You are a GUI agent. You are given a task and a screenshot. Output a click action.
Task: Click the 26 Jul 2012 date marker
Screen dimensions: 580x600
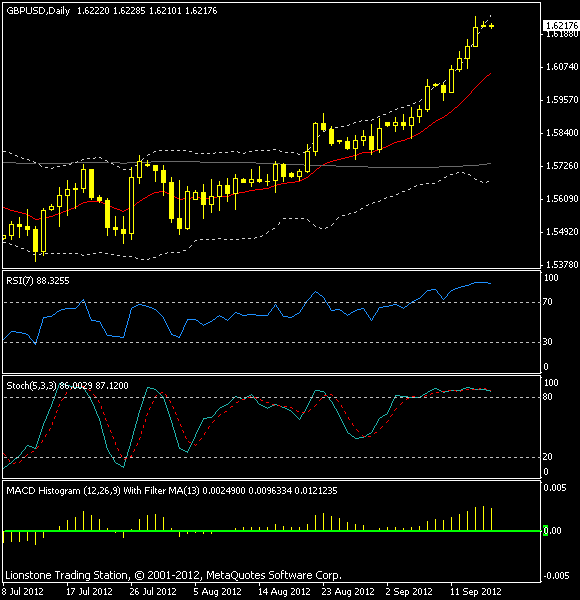point(153,592)
